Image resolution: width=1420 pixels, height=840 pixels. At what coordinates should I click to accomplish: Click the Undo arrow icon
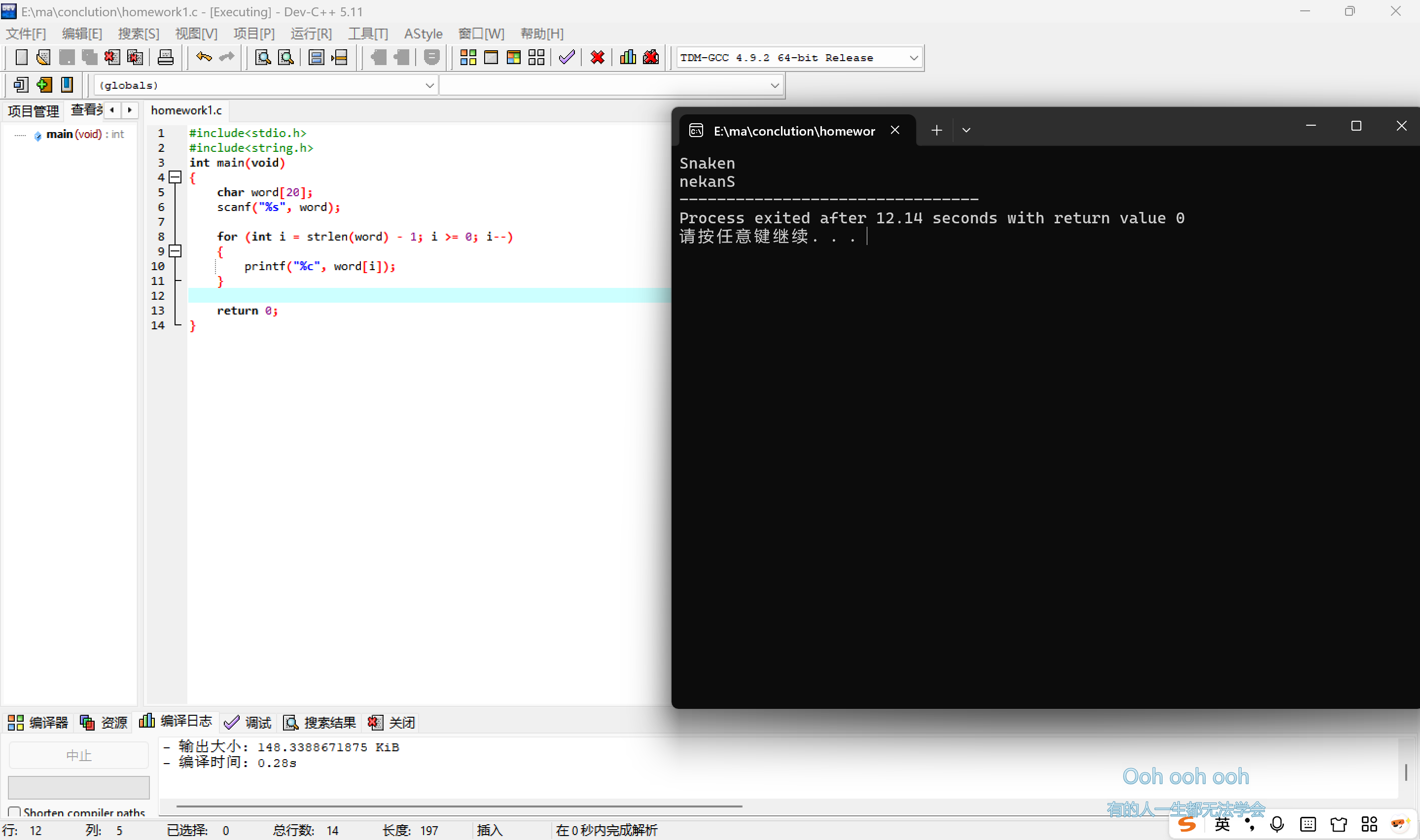click(204, 57)
